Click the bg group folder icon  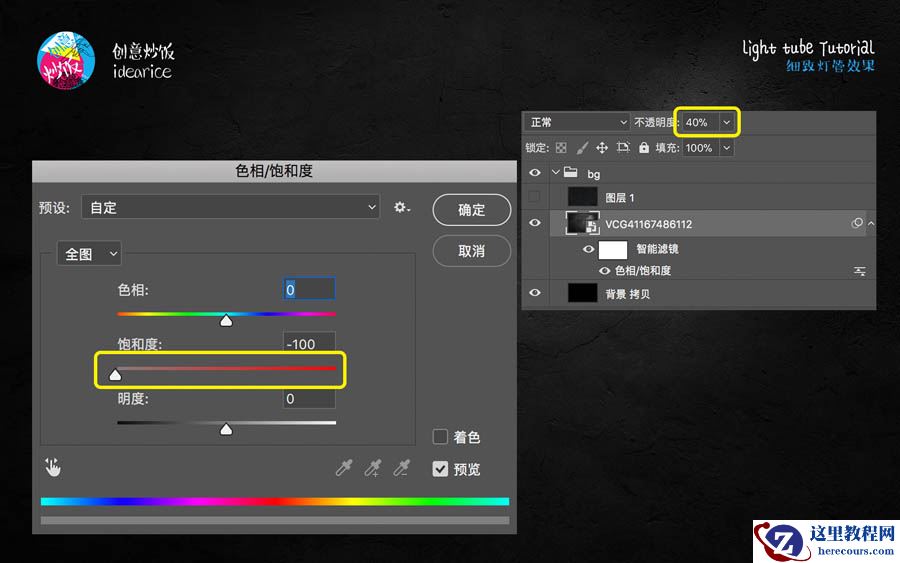pyautogui.click(x=571, y=172)
